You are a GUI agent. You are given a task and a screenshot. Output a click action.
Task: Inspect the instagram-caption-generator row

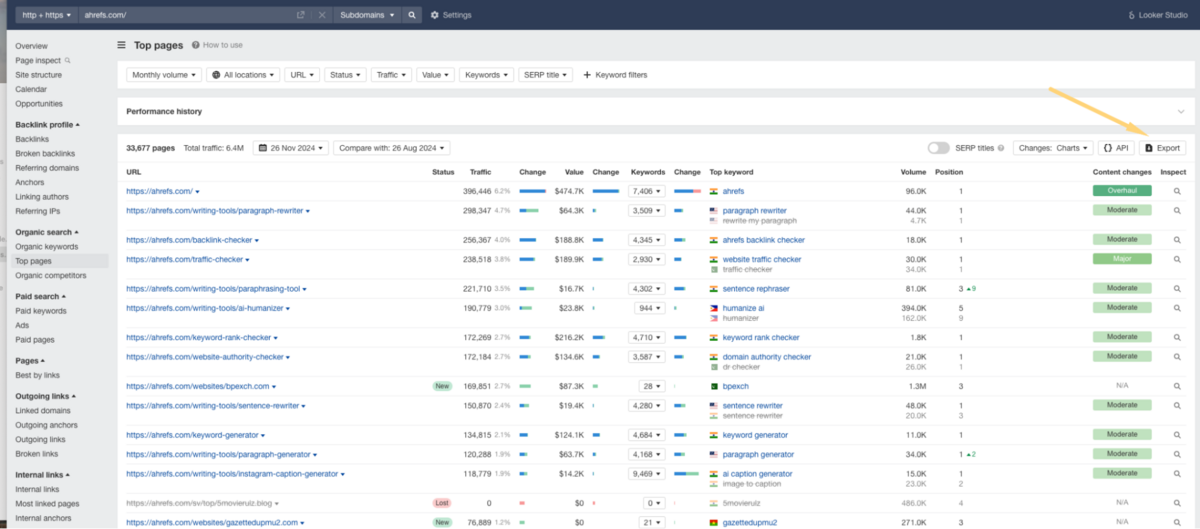coord(1177,473)
